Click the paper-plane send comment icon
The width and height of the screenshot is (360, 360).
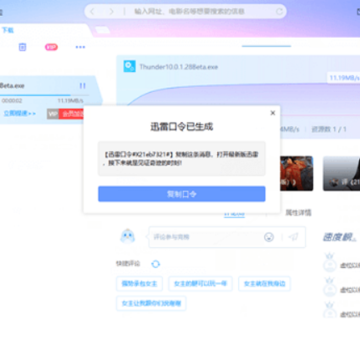point(293,237)
